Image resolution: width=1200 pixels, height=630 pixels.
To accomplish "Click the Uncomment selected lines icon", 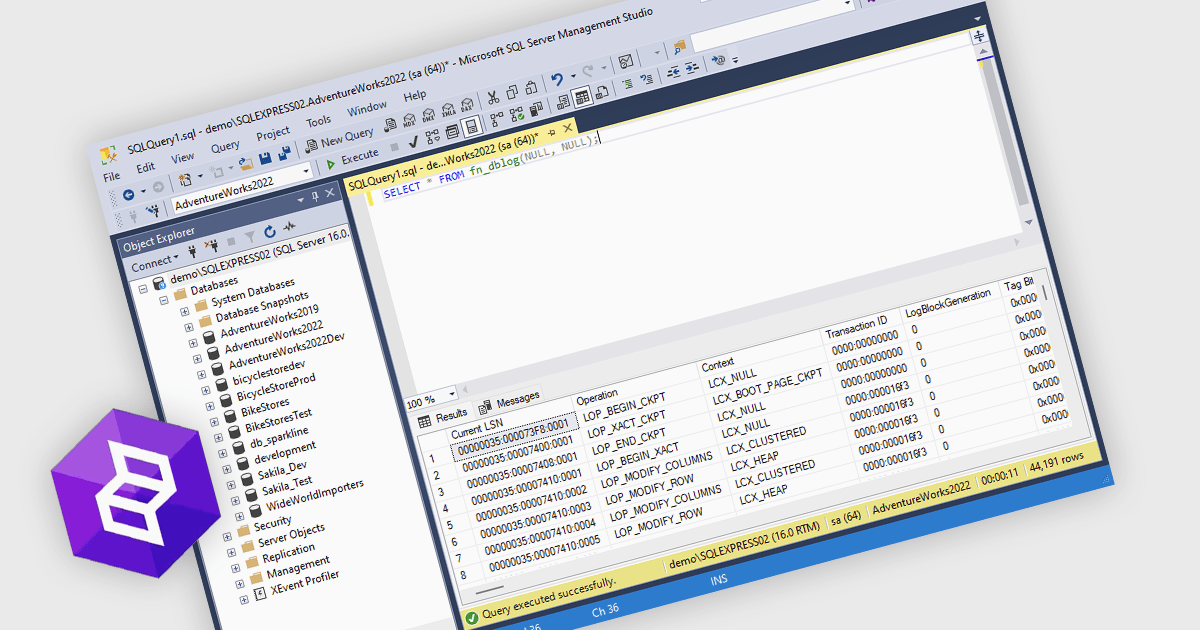I will (647, 79).
